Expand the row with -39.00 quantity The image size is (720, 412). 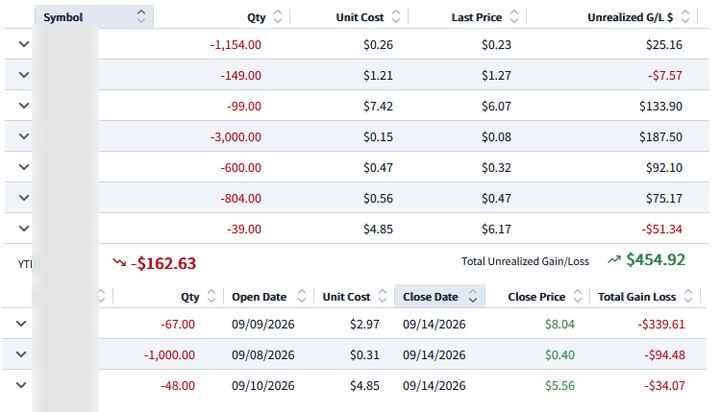(24, 229)
